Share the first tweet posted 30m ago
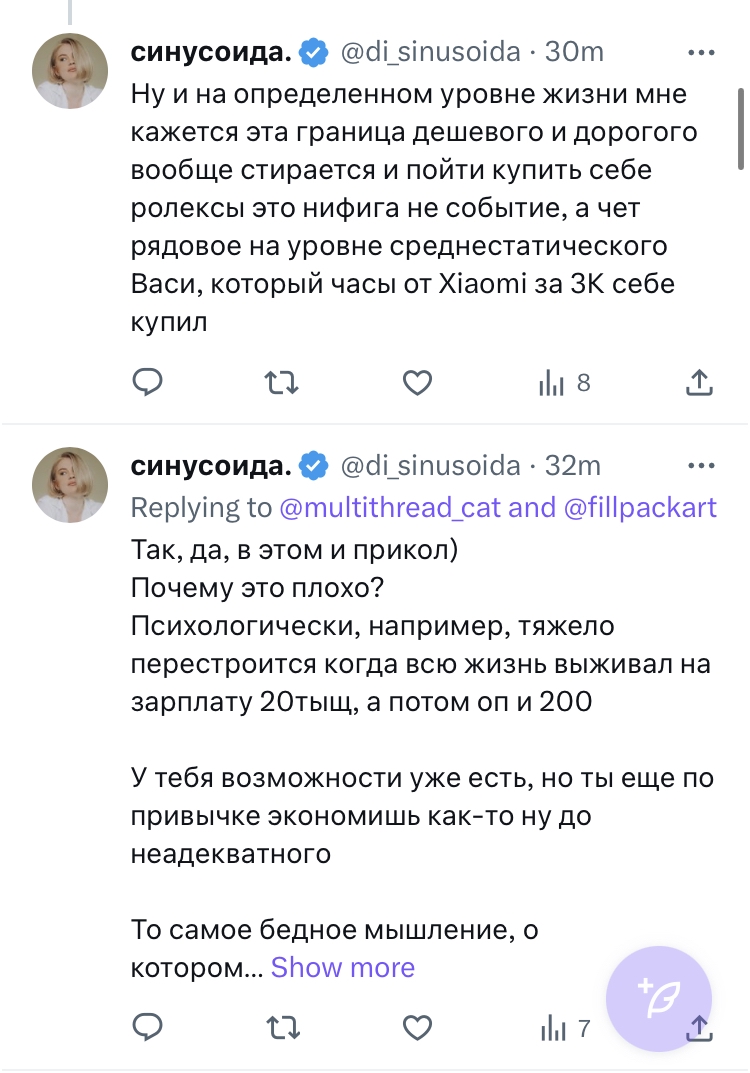The image size is (750, 1073). coord(699,383)
